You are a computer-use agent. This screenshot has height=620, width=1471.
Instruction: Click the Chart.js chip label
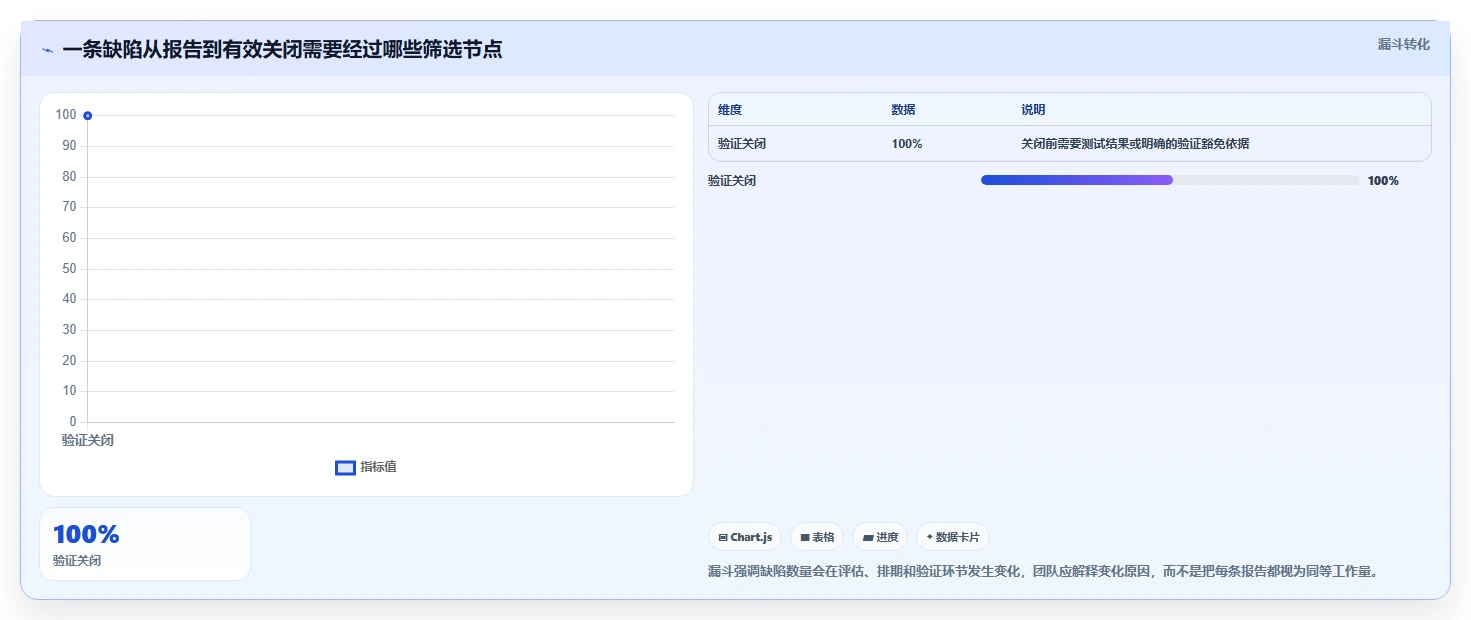tap(751, 537)
